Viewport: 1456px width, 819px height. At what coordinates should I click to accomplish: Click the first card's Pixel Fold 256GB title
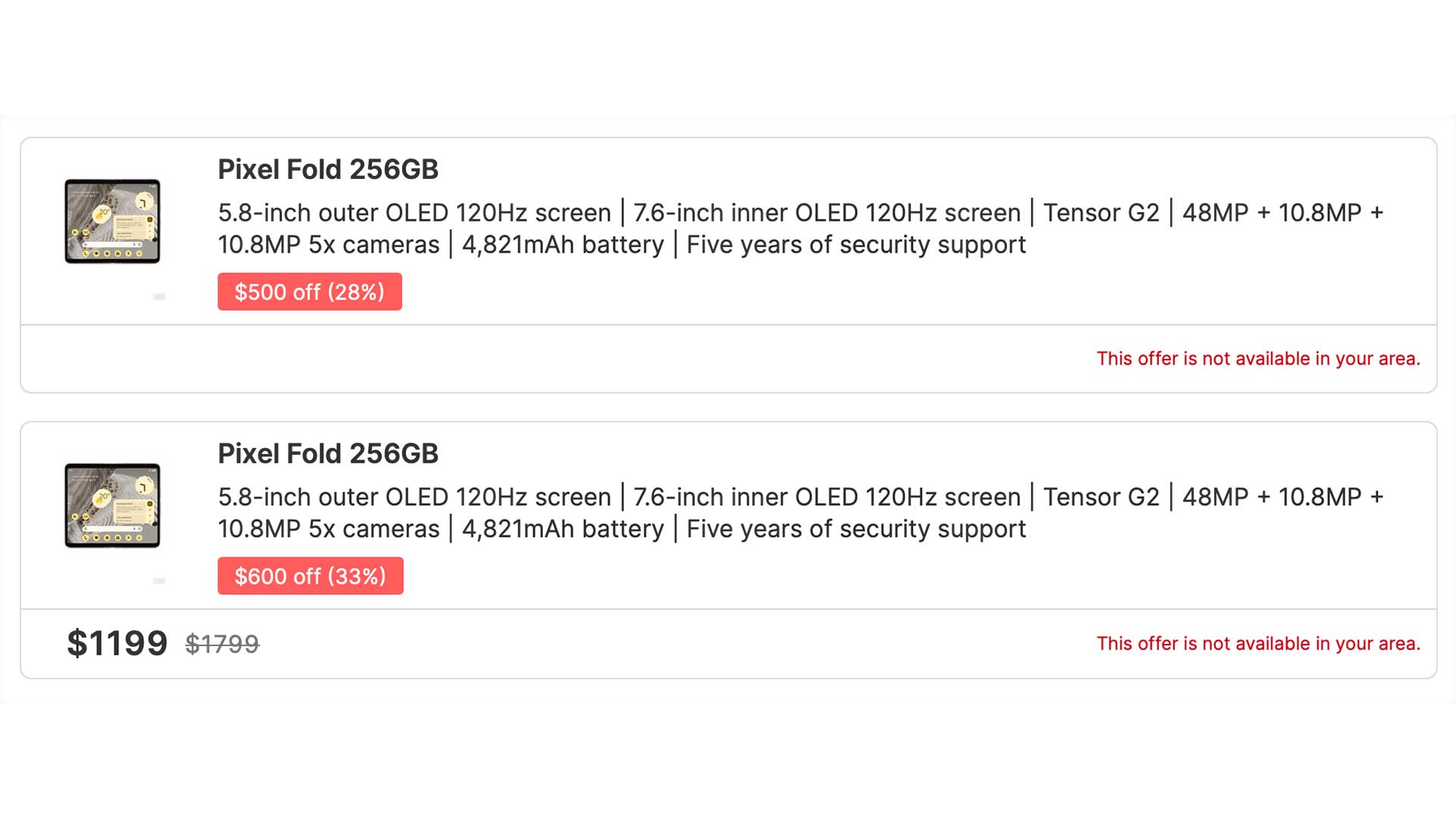tap(328, 169)
